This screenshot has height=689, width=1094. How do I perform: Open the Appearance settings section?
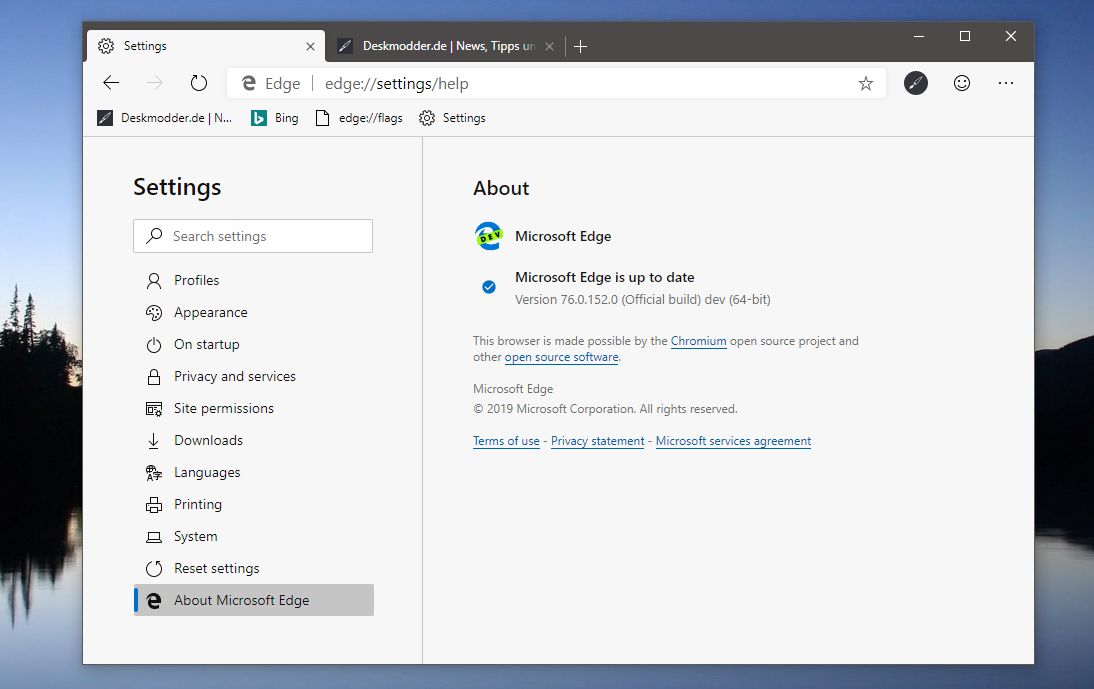point(253,312)
